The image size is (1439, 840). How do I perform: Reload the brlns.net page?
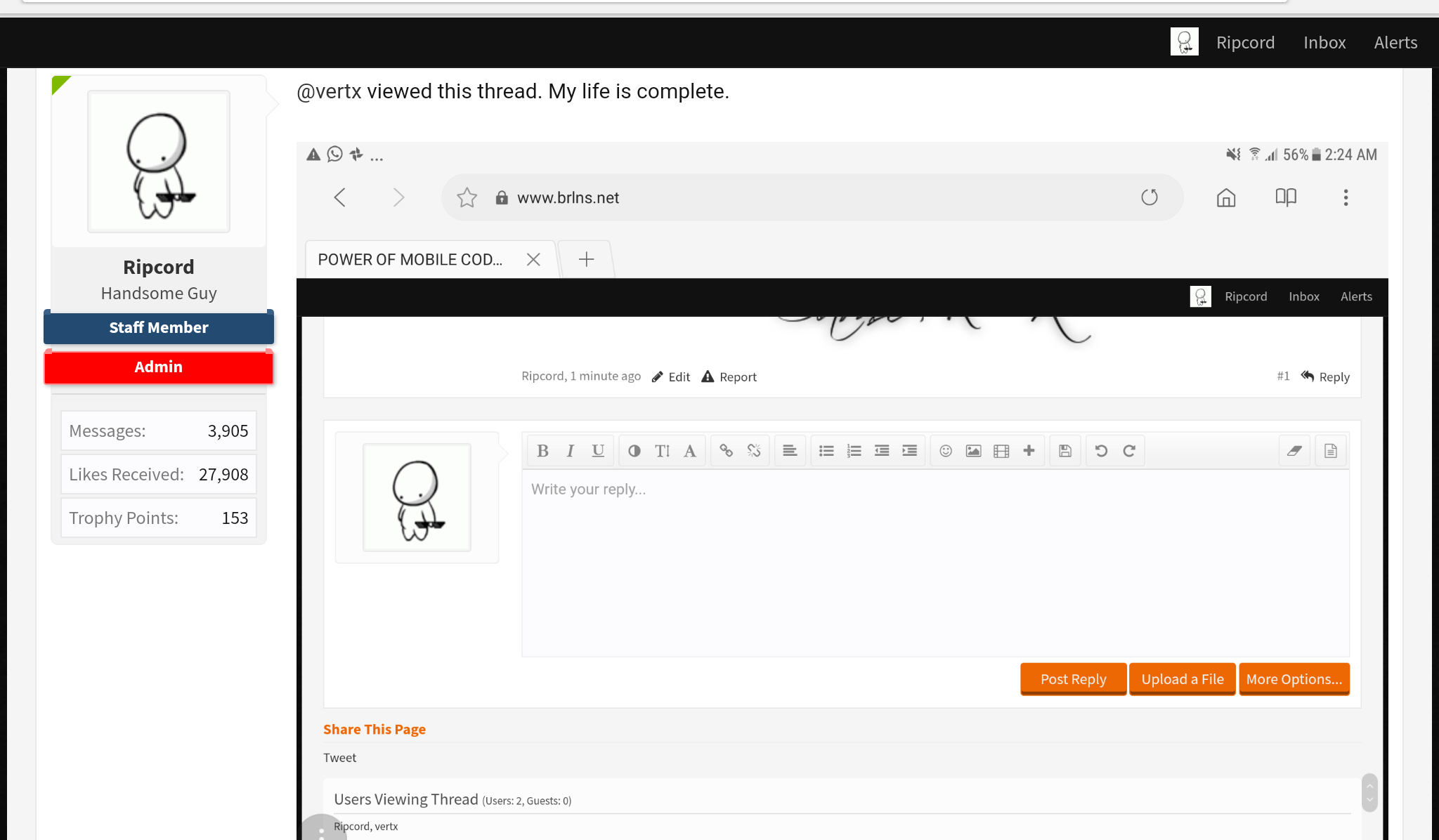coord(1150,197)
